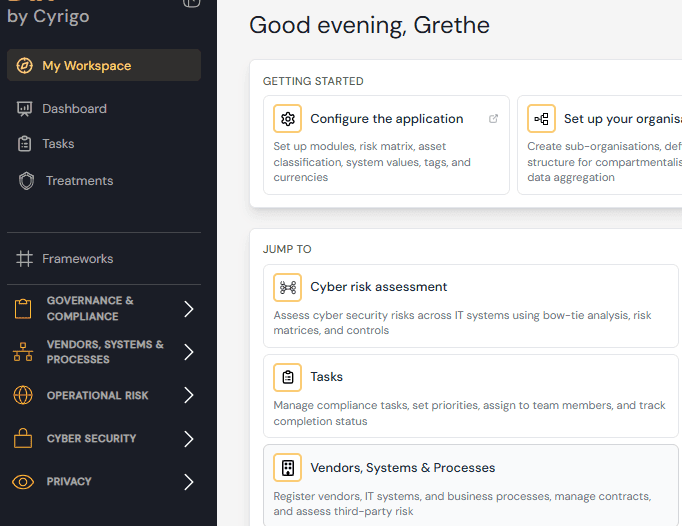Select the sidebar Vendors, Systems & Processes label
The height and width of the screenshot is (526, 682).
(105, 352)
